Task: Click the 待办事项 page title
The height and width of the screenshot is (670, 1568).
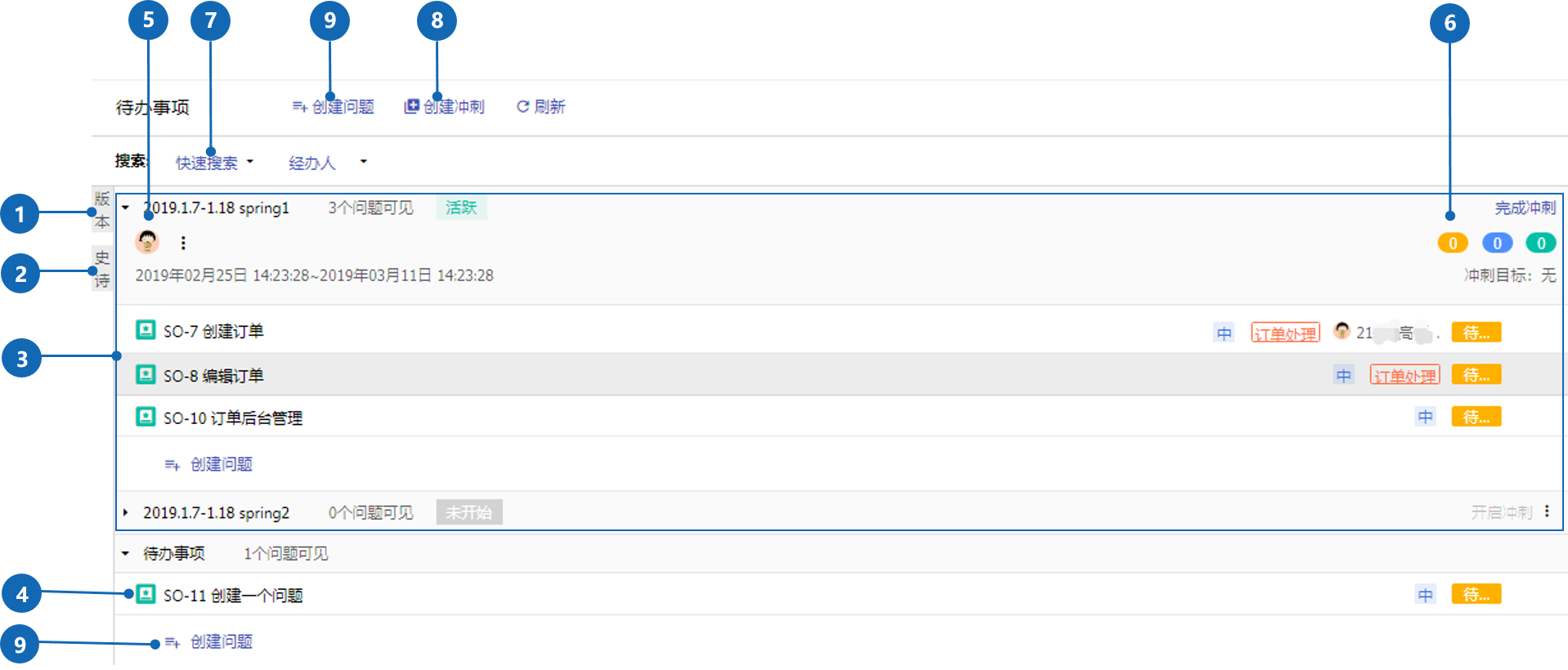Action: (x=153, y=107)
